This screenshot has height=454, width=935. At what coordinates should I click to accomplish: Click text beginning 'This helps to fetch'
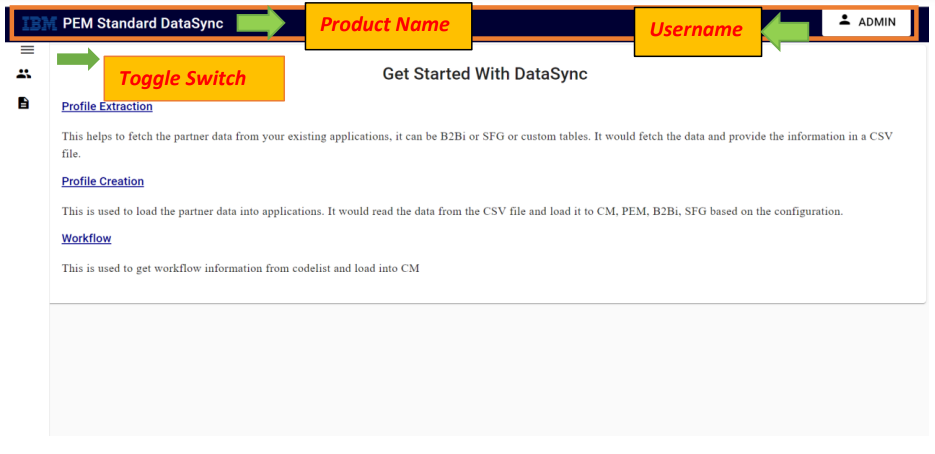[478, 145]
